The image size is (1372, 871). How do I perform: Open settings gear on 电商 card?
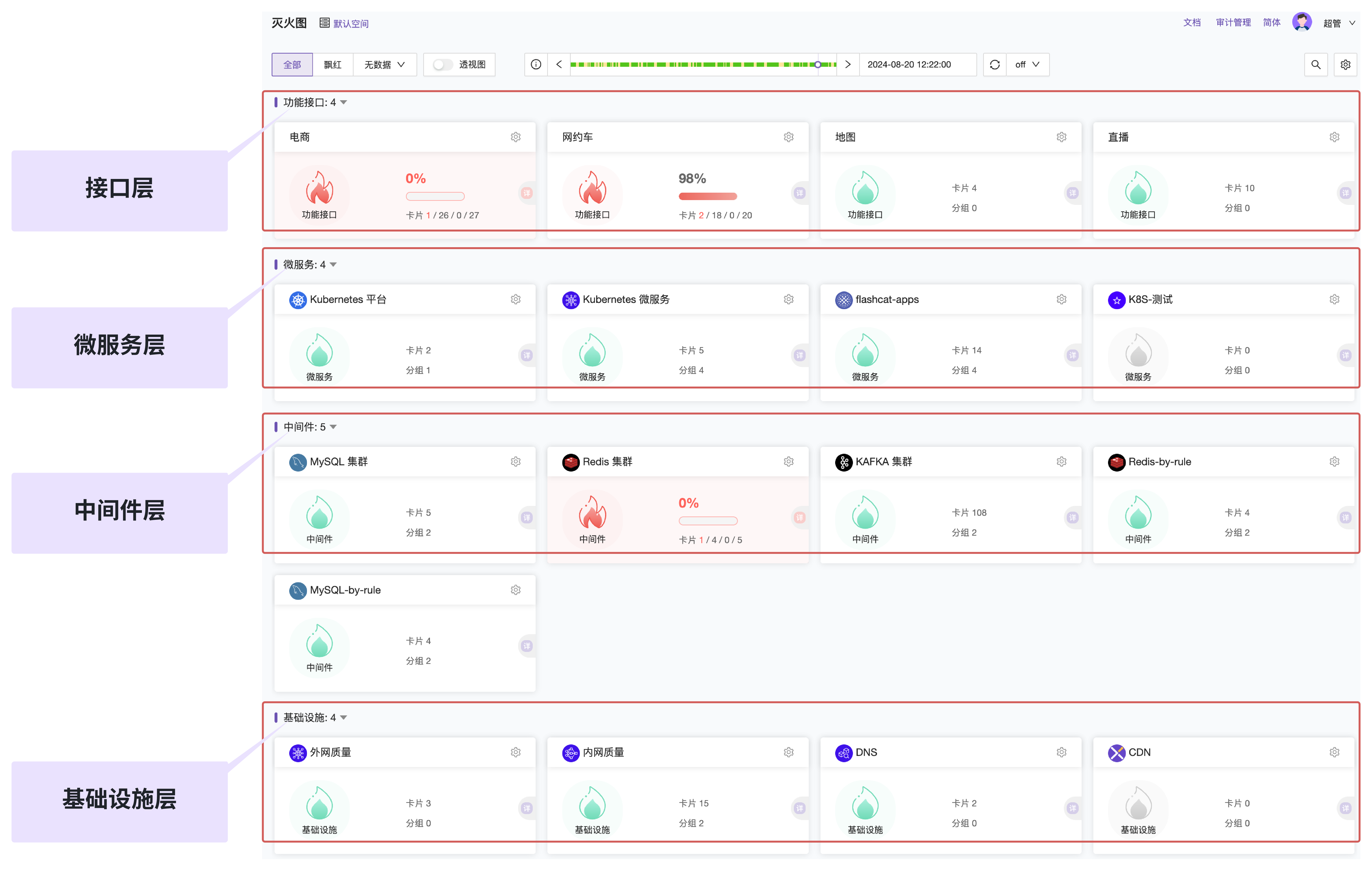click(516, 137)
